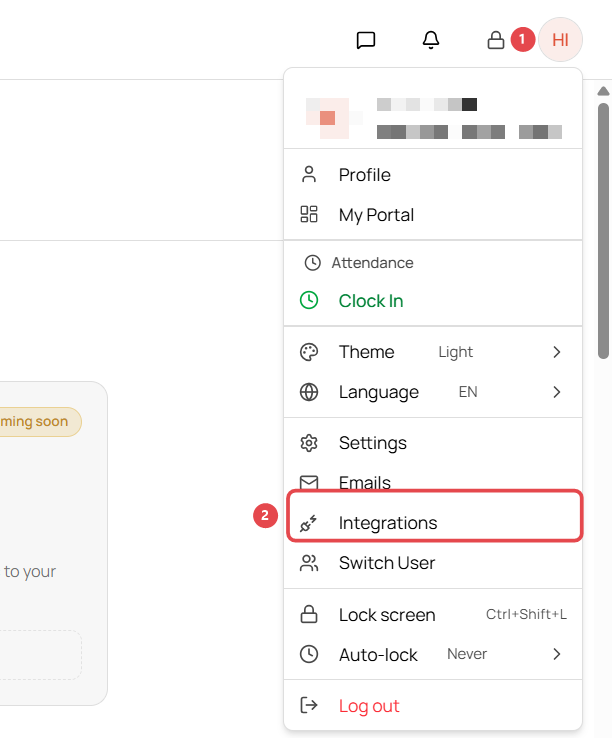
Task: Select Lock screen menu entry
Action: pyautogui.click(x=433, y=615)
